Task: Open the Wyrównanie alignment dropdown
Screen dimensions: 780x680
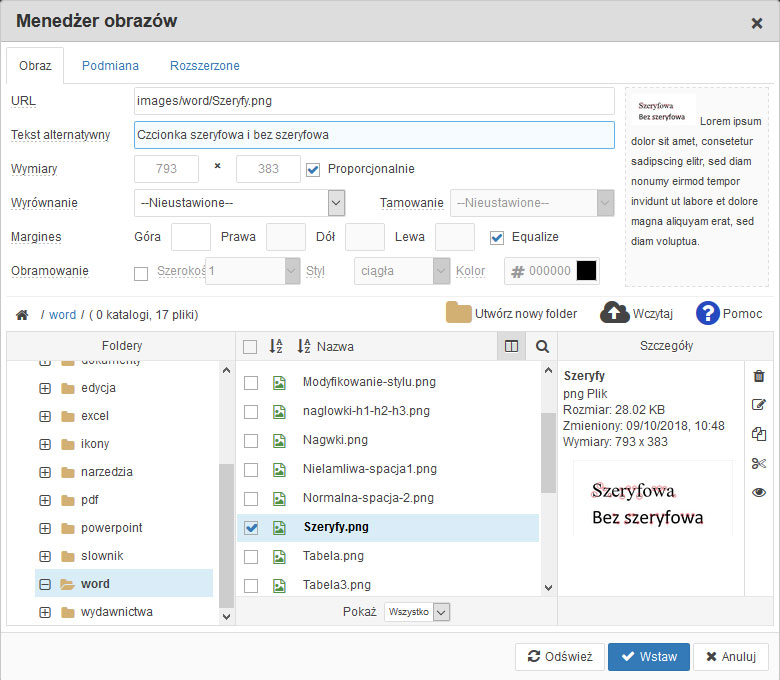Action: (239, 203)
